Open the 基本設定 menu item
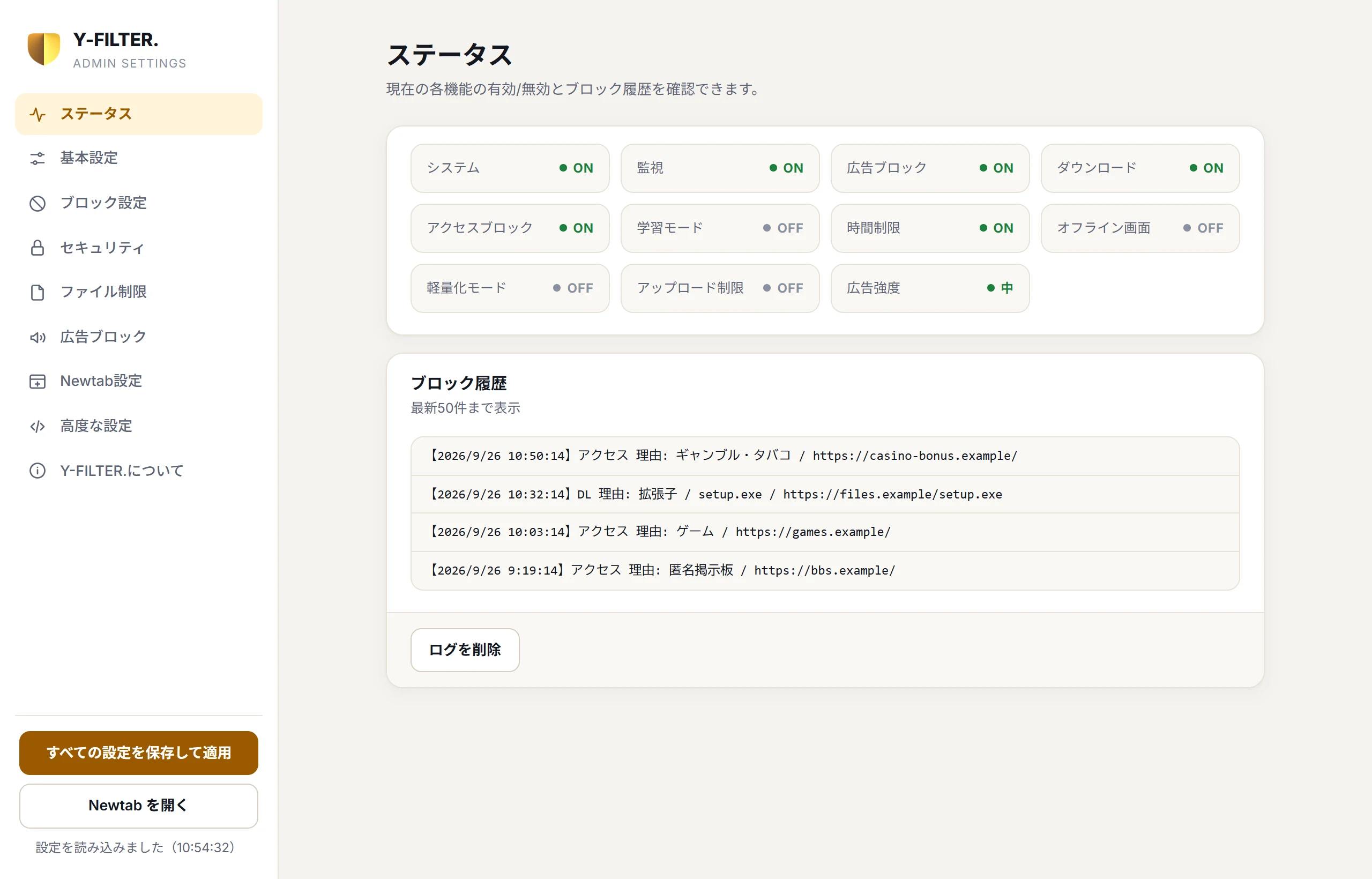Viewport: 1372px width, 879px height. click(139, 158)
